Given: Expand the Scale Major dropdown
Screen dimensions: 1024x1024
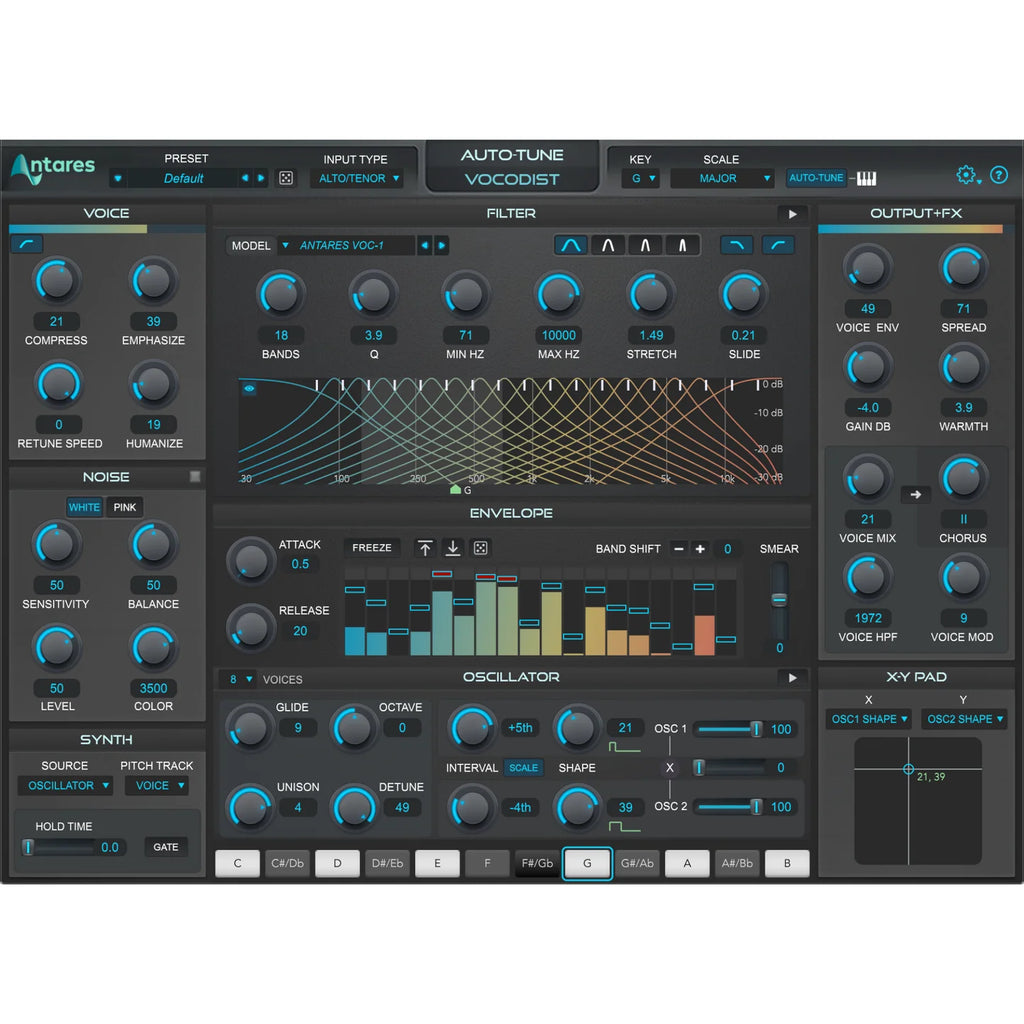Looking at the screenshot, I should click(722, 179).
